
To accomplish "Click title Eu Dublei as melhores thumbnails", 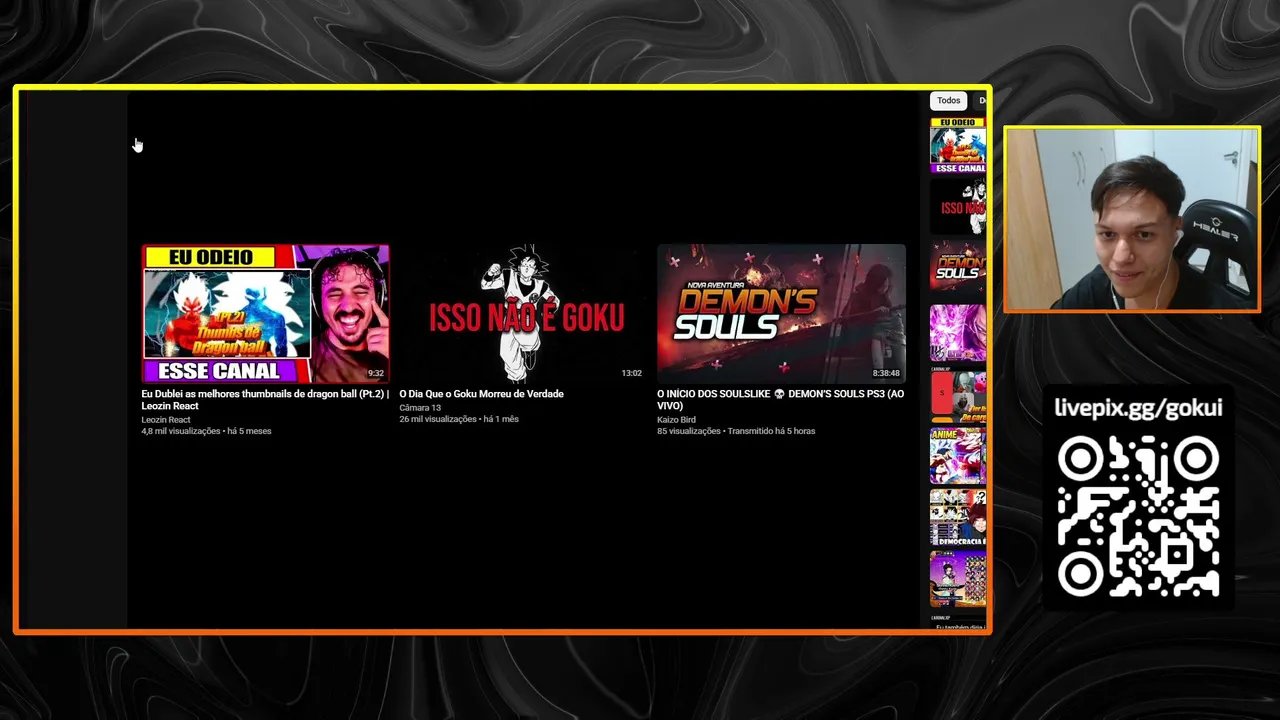I will pos(265,400).
